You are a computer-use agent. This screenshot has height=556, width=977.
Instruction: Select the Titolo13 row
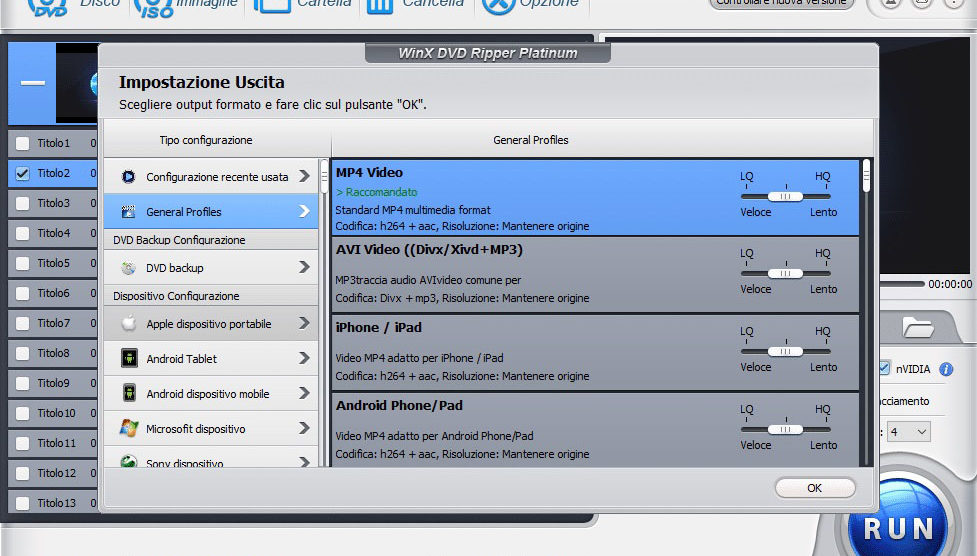[53, 502]
